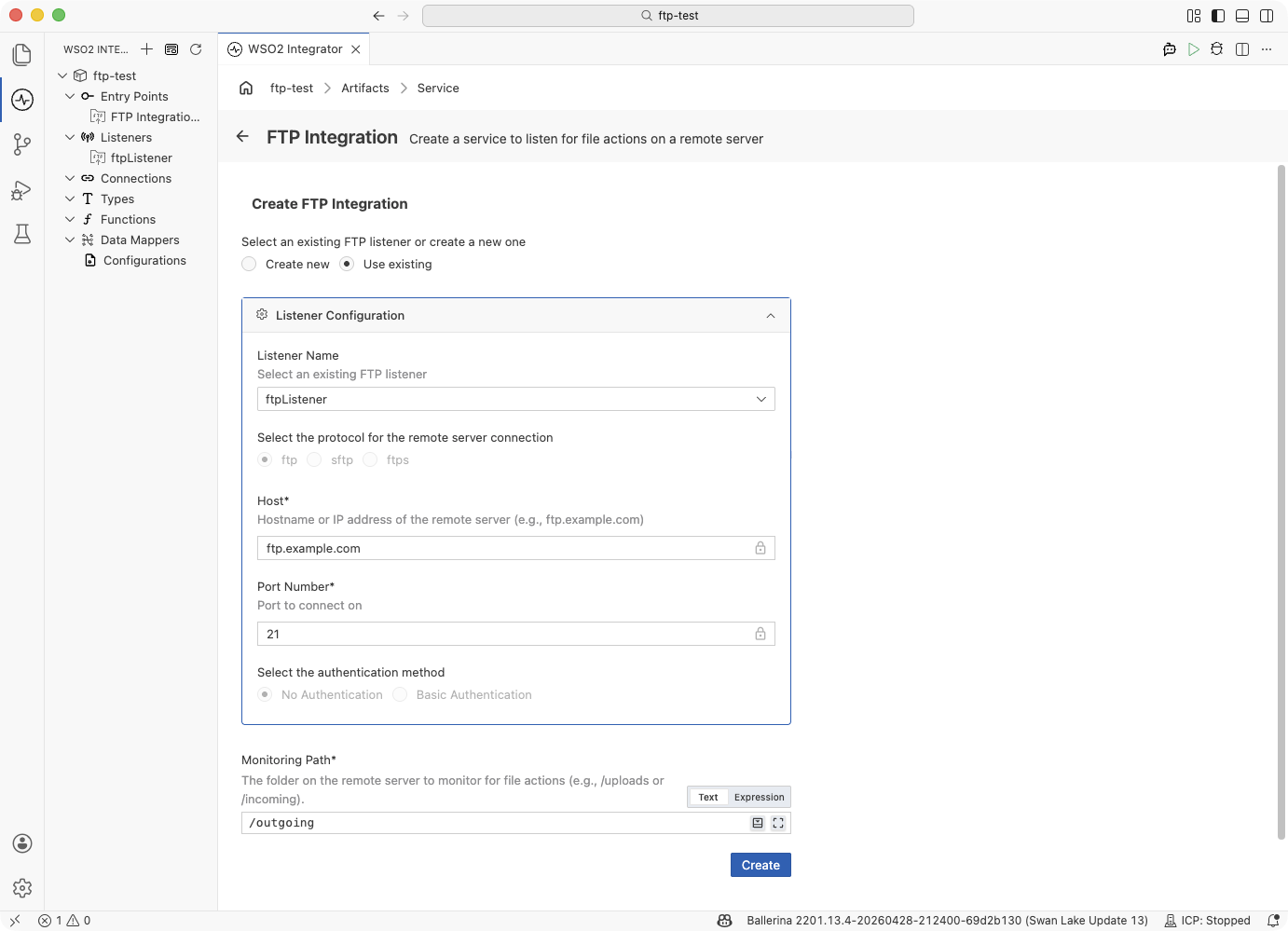The width and height of the screenshot is (1288, 931).
Task: Collapse the Listener Configuration section
Action: 771,316
